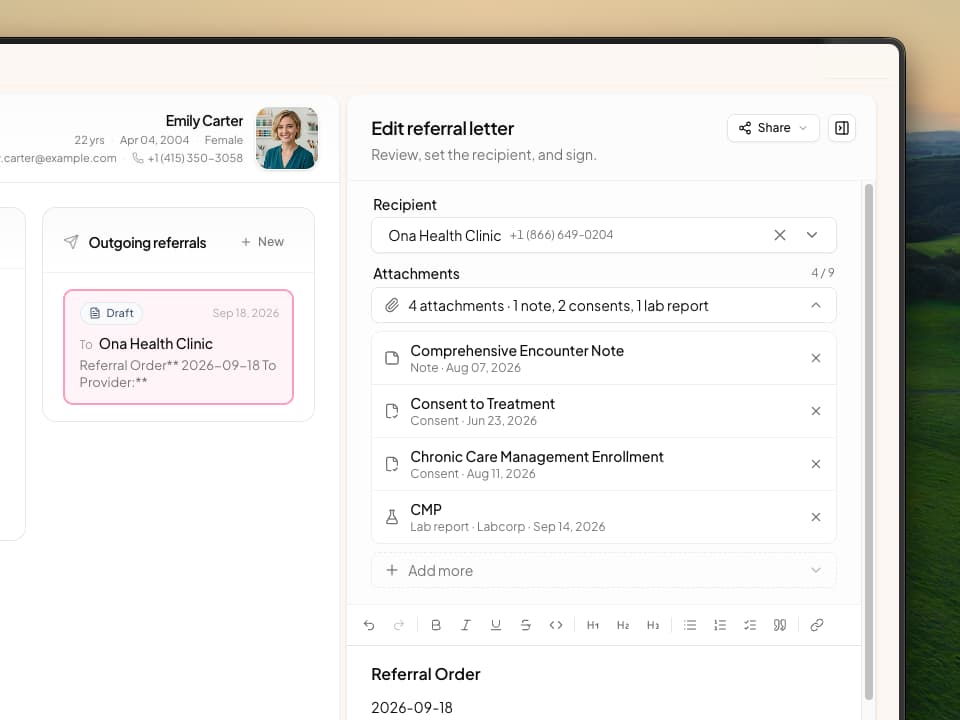The height and width of the screenshot is (720, 960).
Task: Open the Share dropdown
Action: (773, 128)
